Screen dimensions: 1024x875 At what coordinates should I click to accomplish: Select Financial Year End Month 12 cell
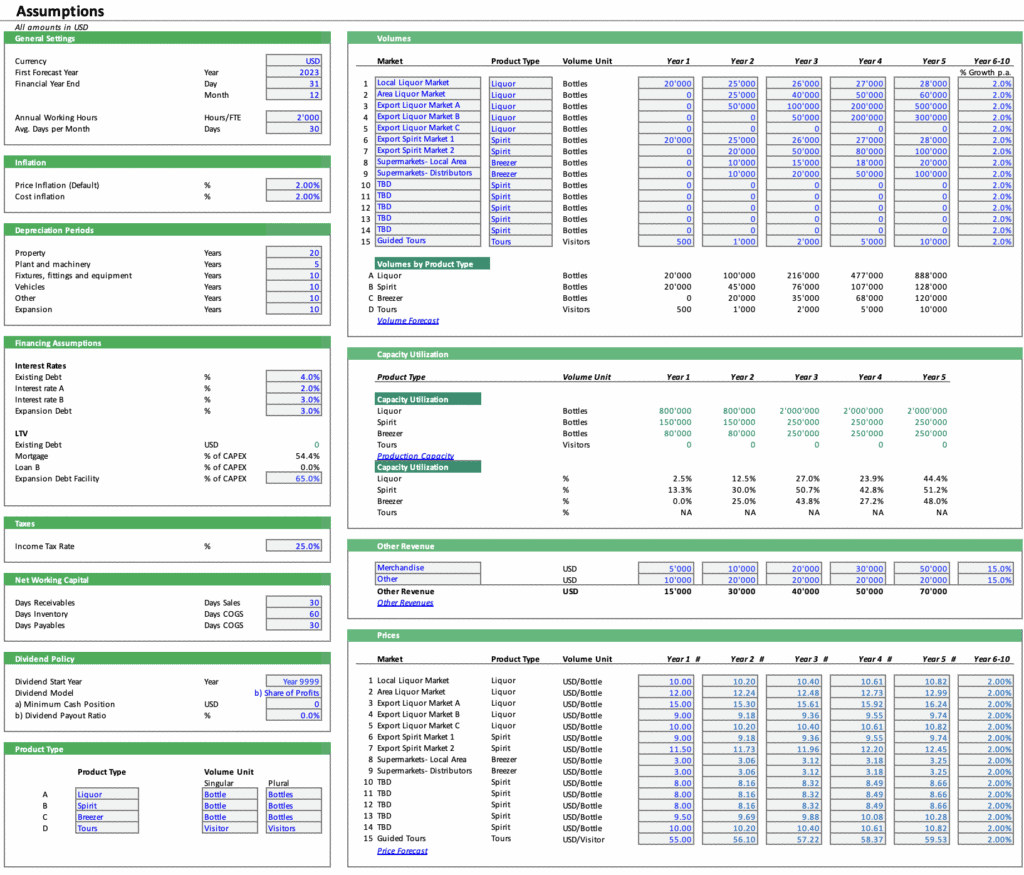(294, 95)
